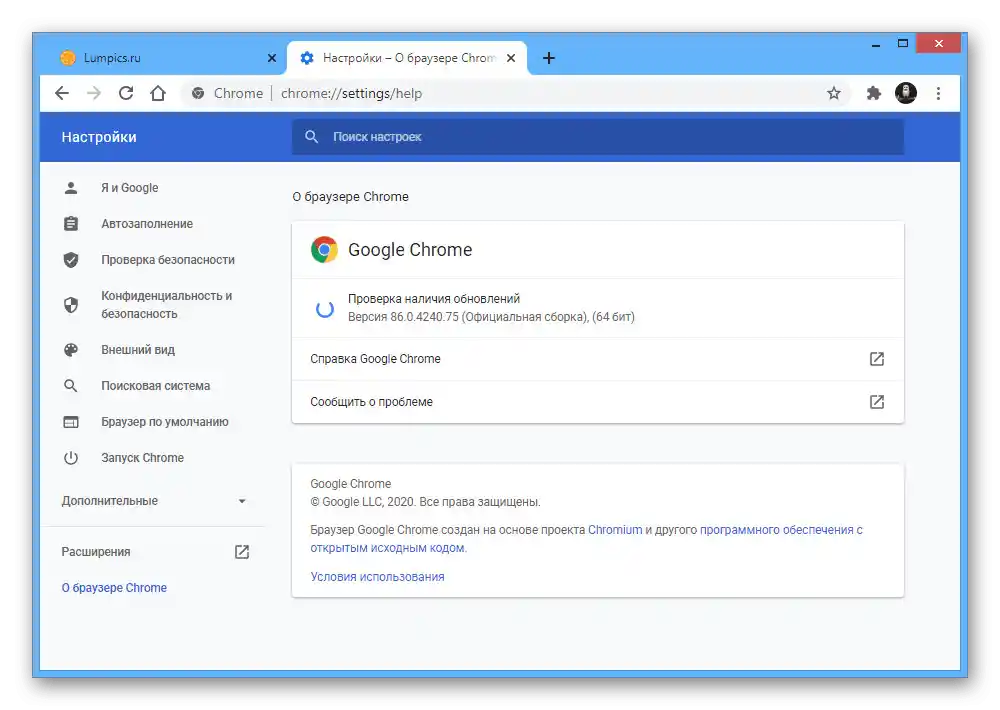Open the profile avatar menu
The image size is (1000, 710).
click(x=906, y=93)
